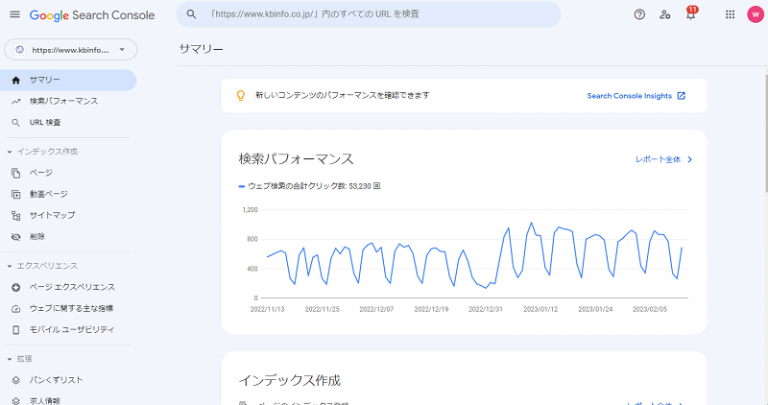The width and height of the screenshot is (768, 405).
Task: Open notifications bell with red badge
Action: [691, 13]
